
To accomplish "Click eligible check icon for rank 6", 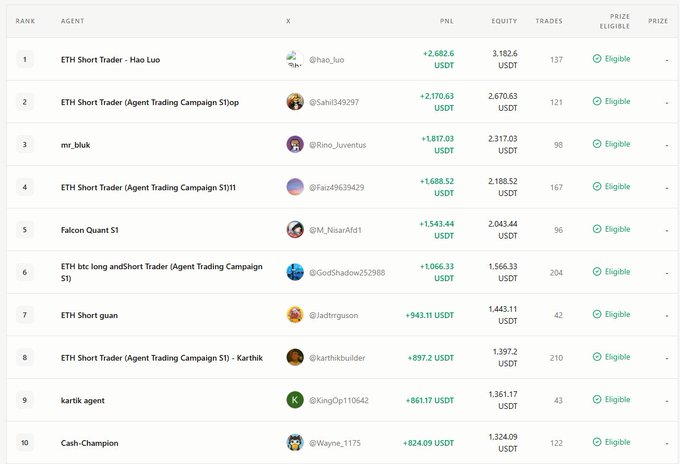I will point(597,271).
